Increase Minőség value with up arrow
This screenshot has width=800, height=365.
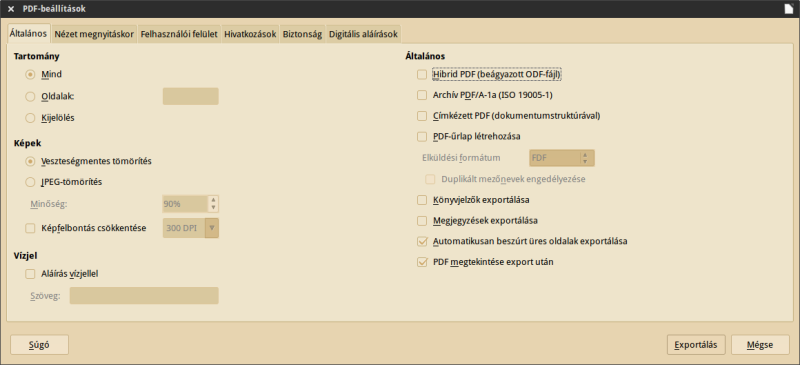[x=213, y=200]
